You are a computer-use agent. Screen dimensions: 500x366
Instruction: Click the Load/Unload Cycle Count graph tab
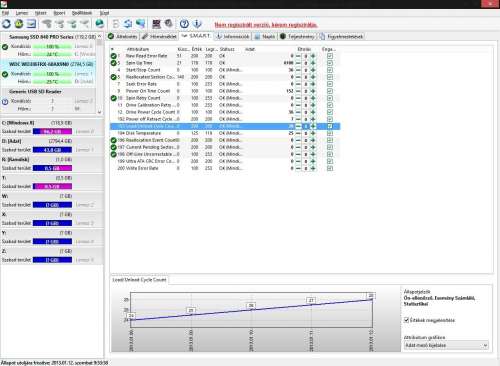(139, 280)
